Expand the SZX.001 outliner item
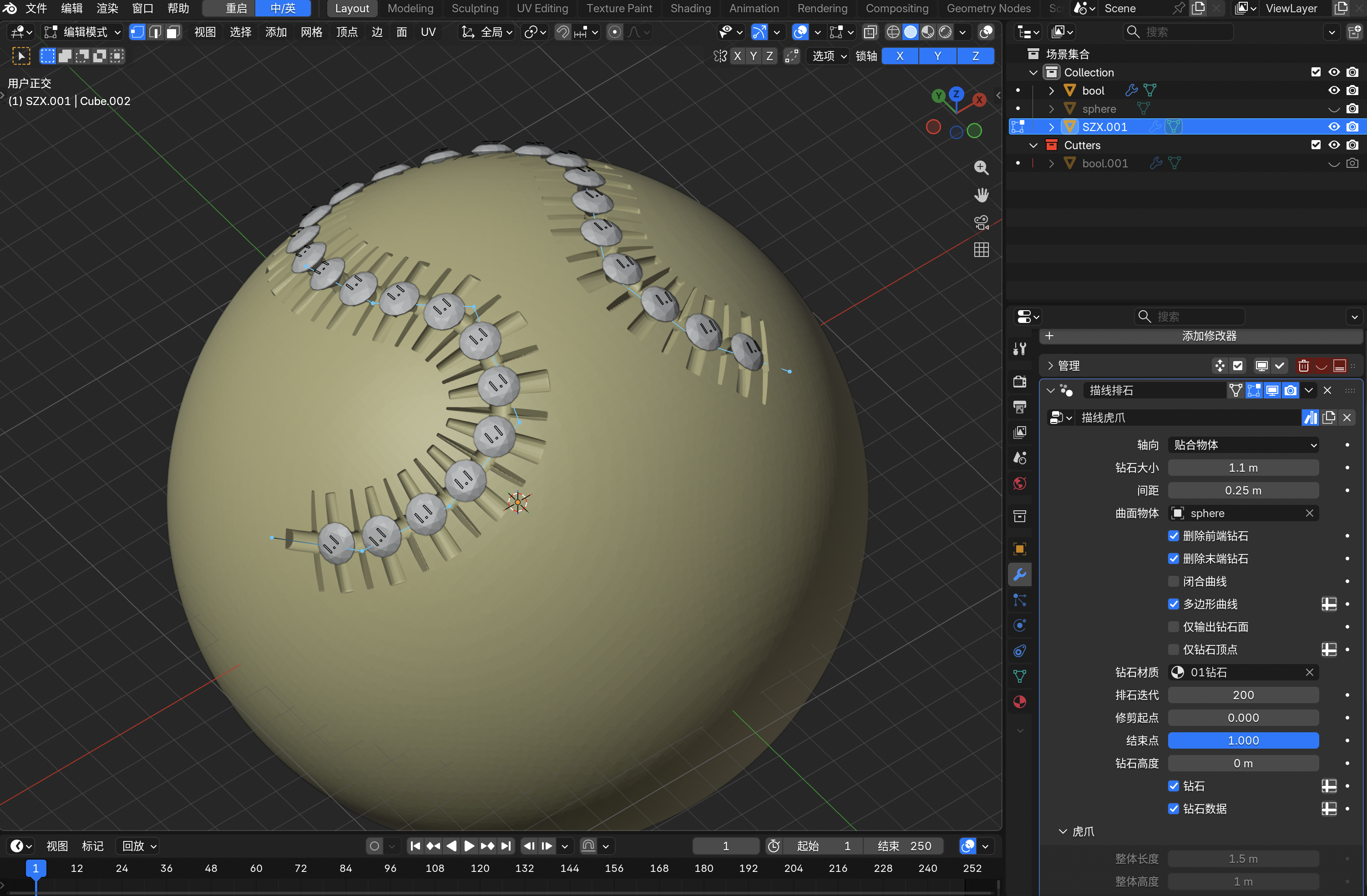1367x896 pixels. click(x=1051, y=127)
